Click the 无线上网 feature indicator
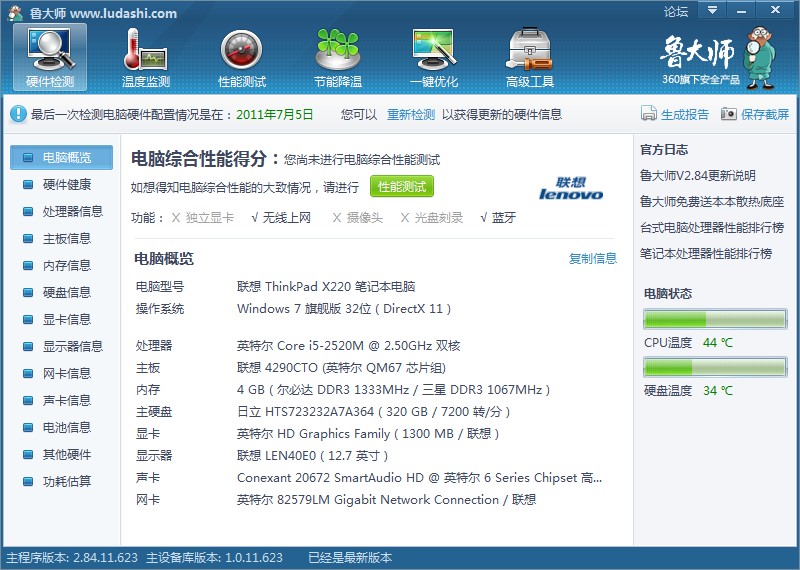The width and height of the screenshot is (800, 570). 281,218
